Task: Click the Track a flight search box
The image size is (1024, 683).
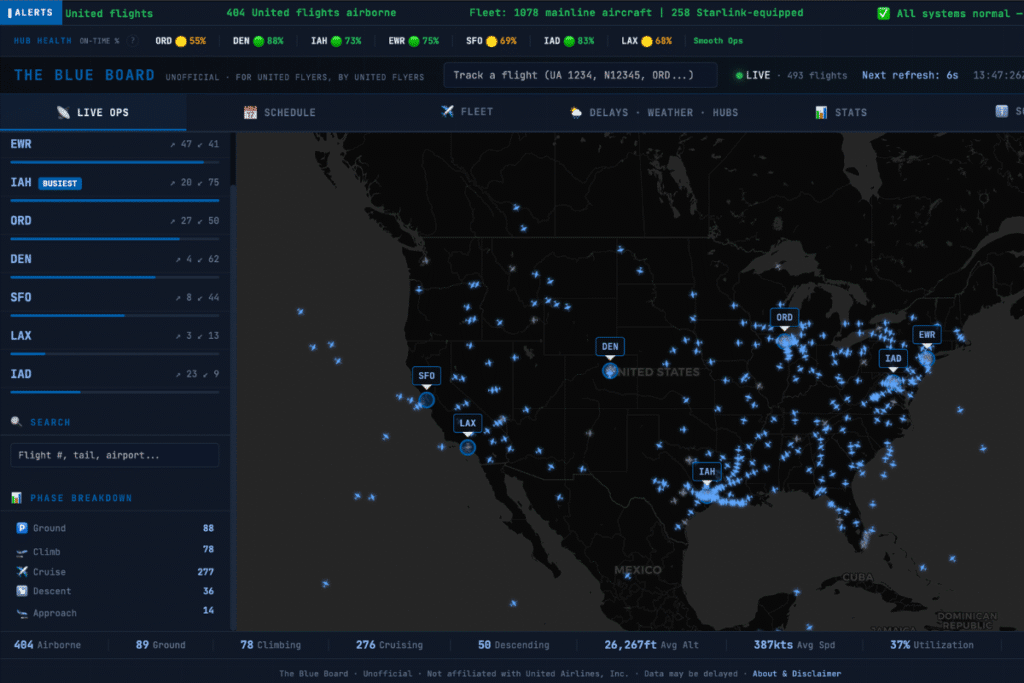Action: coord(580,76)
